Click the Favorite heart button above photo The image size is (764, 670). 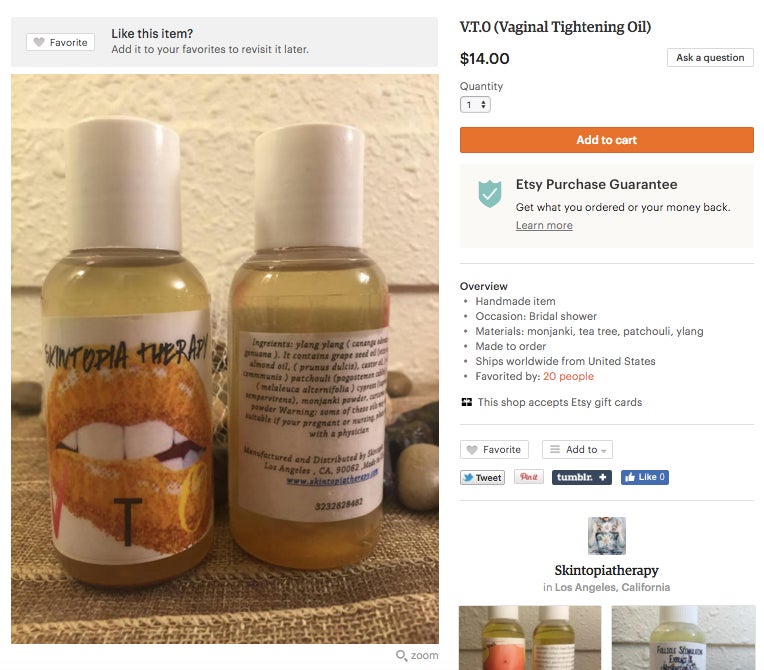pyautogui.click(x=60, y=42)
